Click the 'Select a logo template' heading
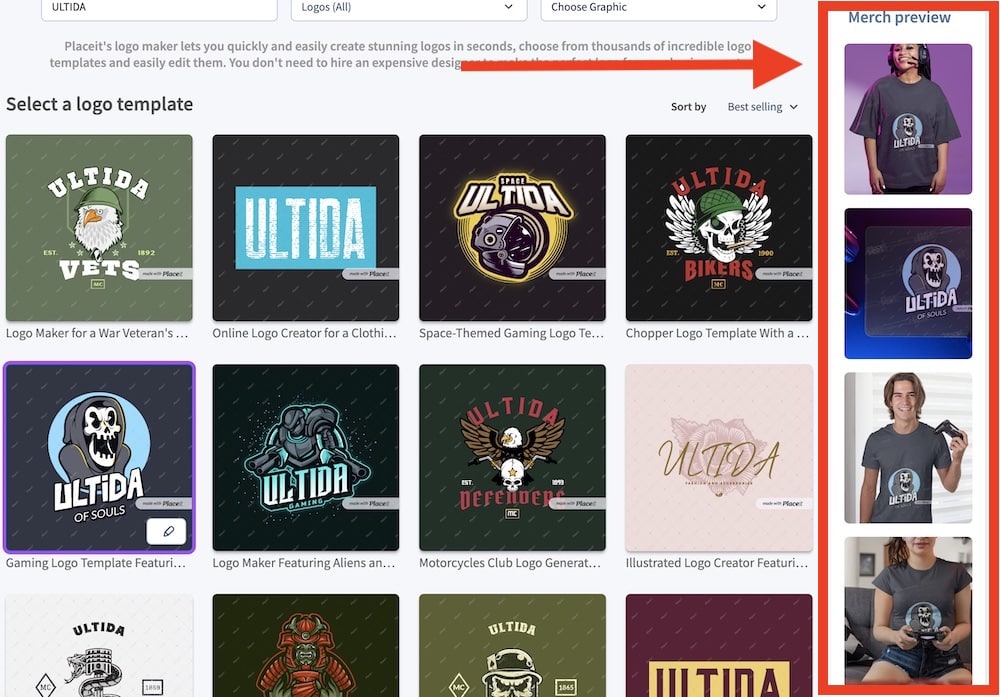Image resolution: width=1000 pixels, height=697 pixels. pyautogui.click(x=99, y=104)
